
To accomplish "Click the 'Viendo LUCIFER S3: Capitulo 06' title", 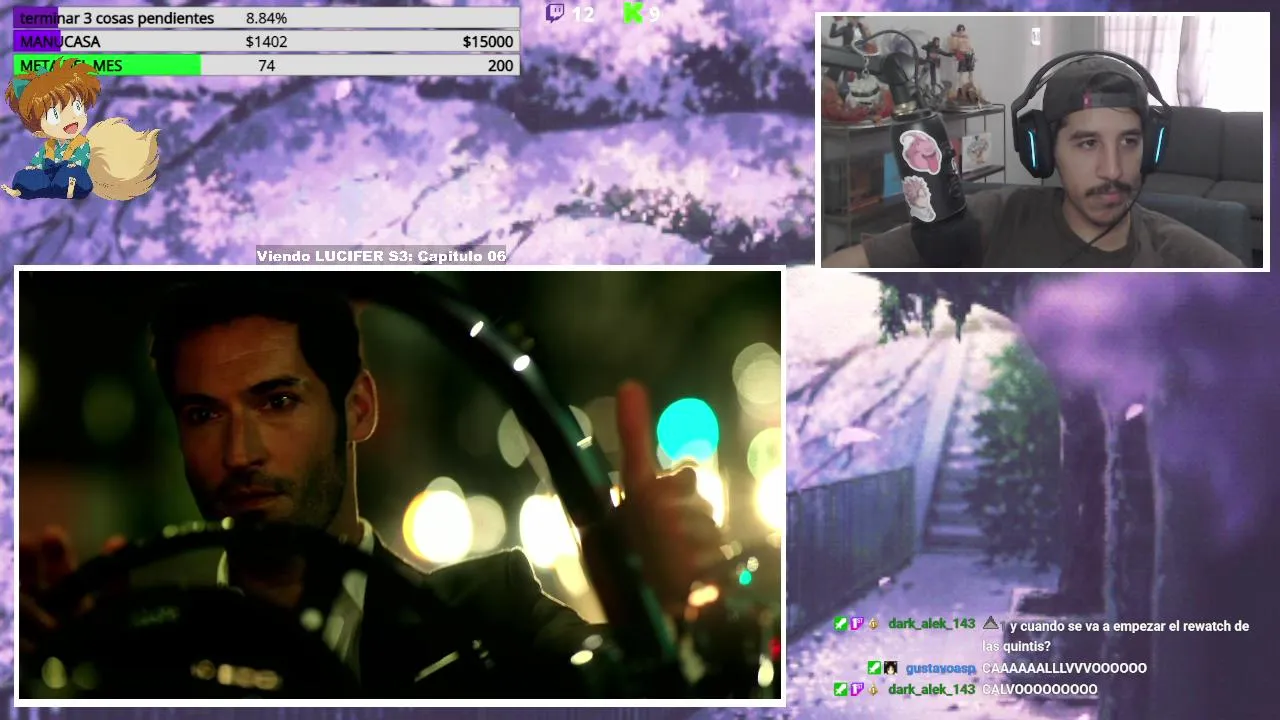I will 381,256.
